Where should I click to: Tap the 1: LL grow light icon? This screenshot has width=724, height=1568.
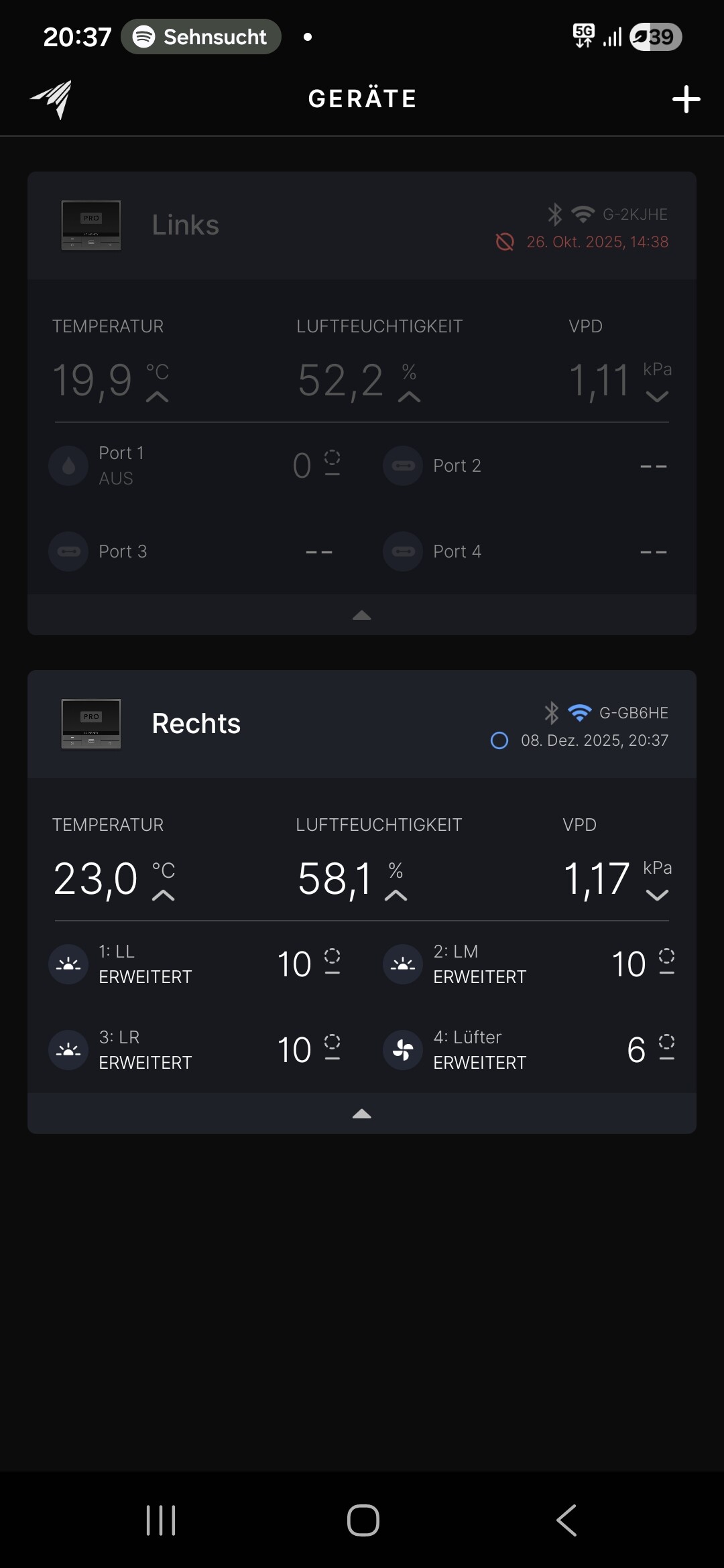tap(68, 964)
